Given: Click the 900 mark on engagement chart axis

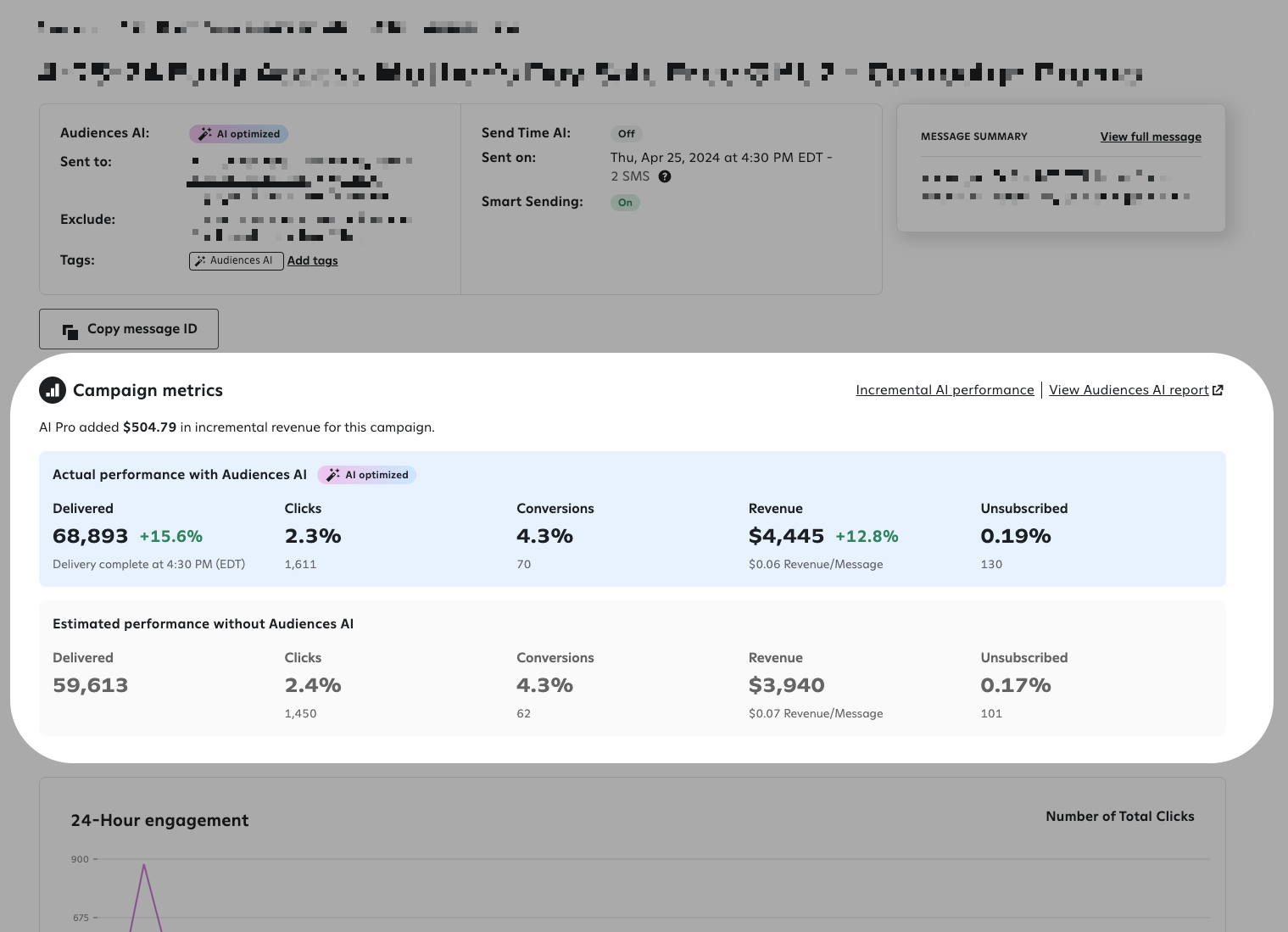Looking at the screenshot, I should click(x=81, y=859).
